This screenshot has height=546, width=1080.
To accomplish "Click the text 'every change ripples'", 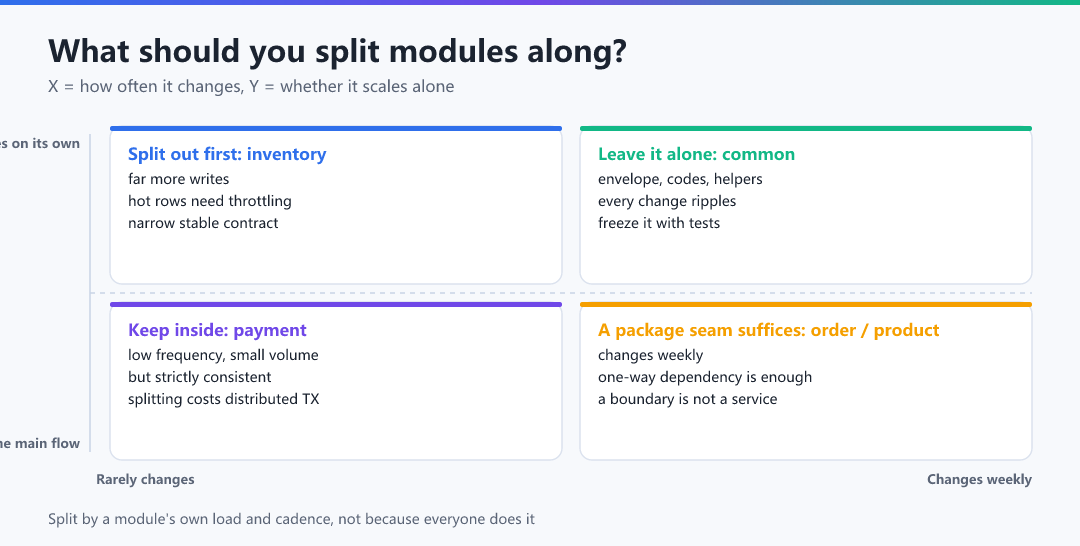I will (x=667, y=201).
